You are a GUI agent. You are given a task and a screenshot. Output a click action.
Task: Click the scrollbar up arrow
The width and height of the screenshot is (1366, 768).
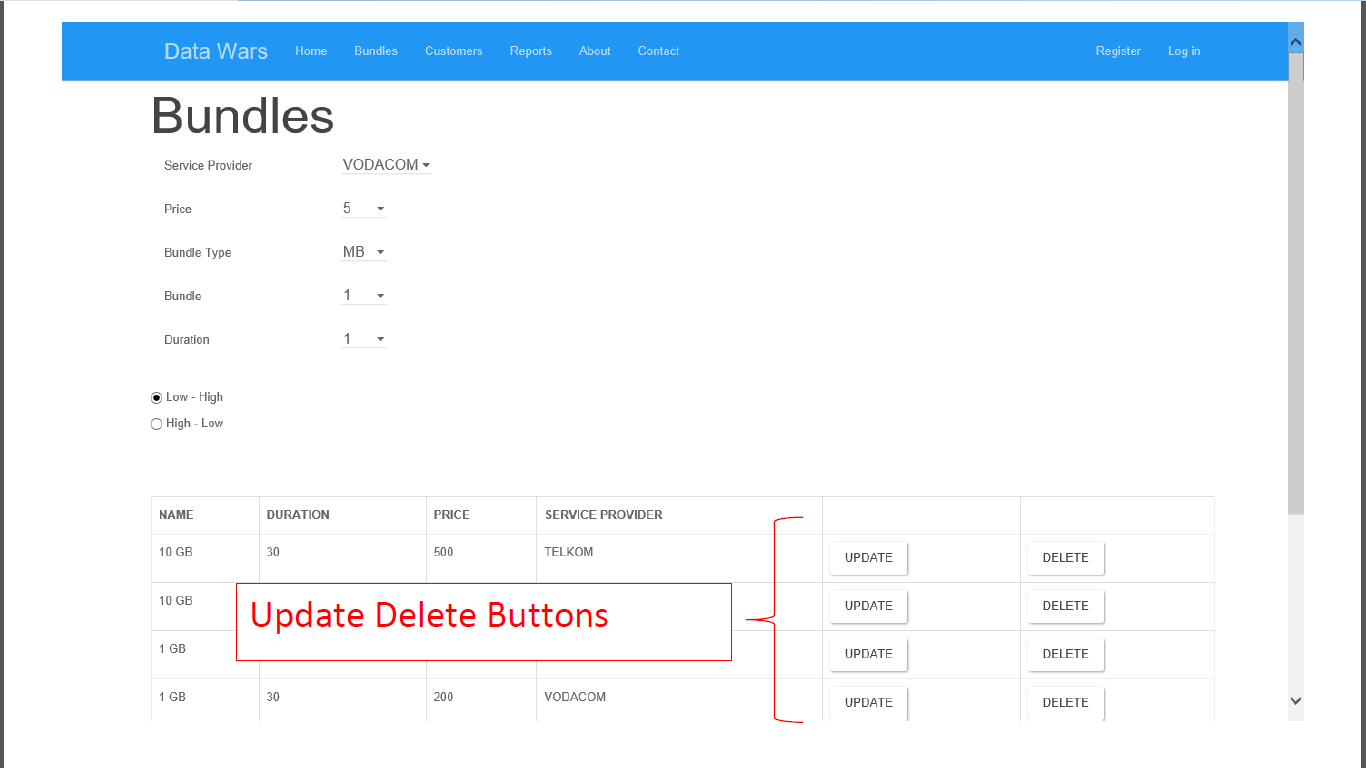1296,43
